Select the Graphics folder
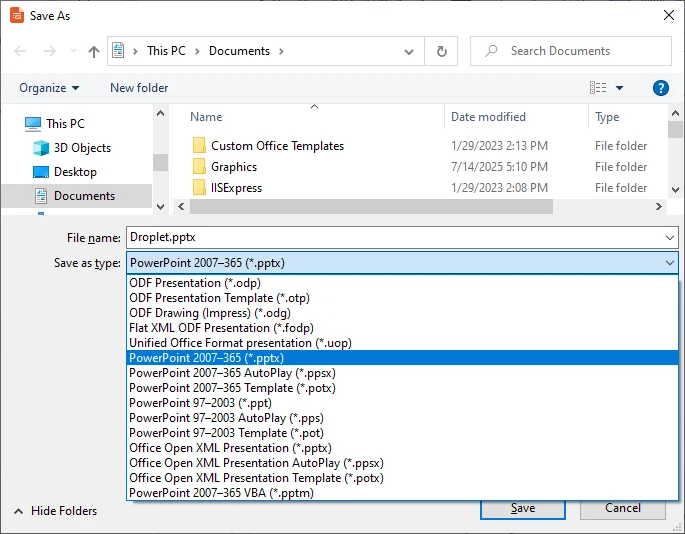The height and width of the screenshot is (534, 685). [234, 167]
